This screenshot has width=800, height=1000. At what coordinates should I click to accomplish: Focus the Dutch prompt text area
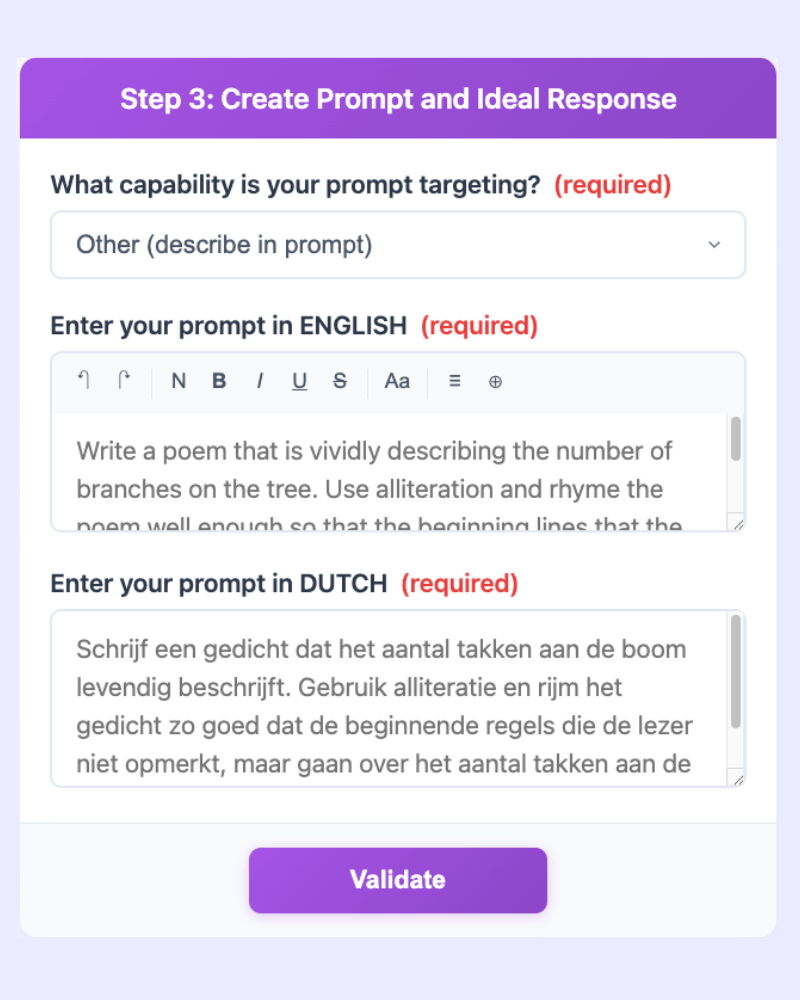click(x=389, y=698)
